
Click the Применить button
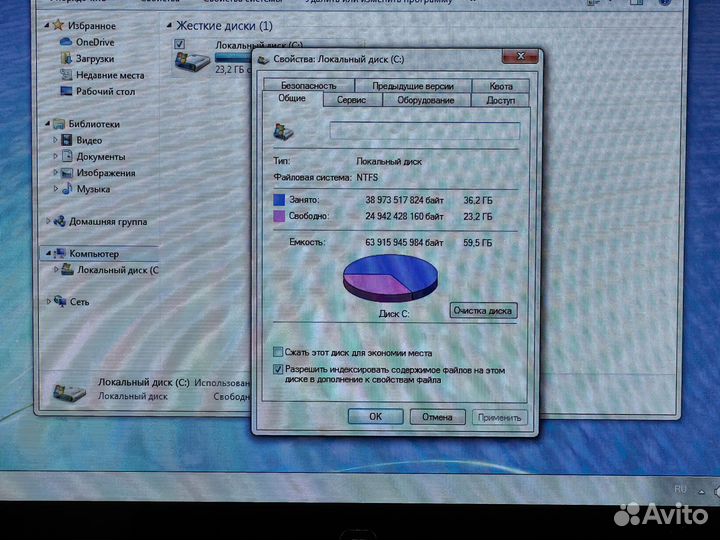[x=499, y=417]
